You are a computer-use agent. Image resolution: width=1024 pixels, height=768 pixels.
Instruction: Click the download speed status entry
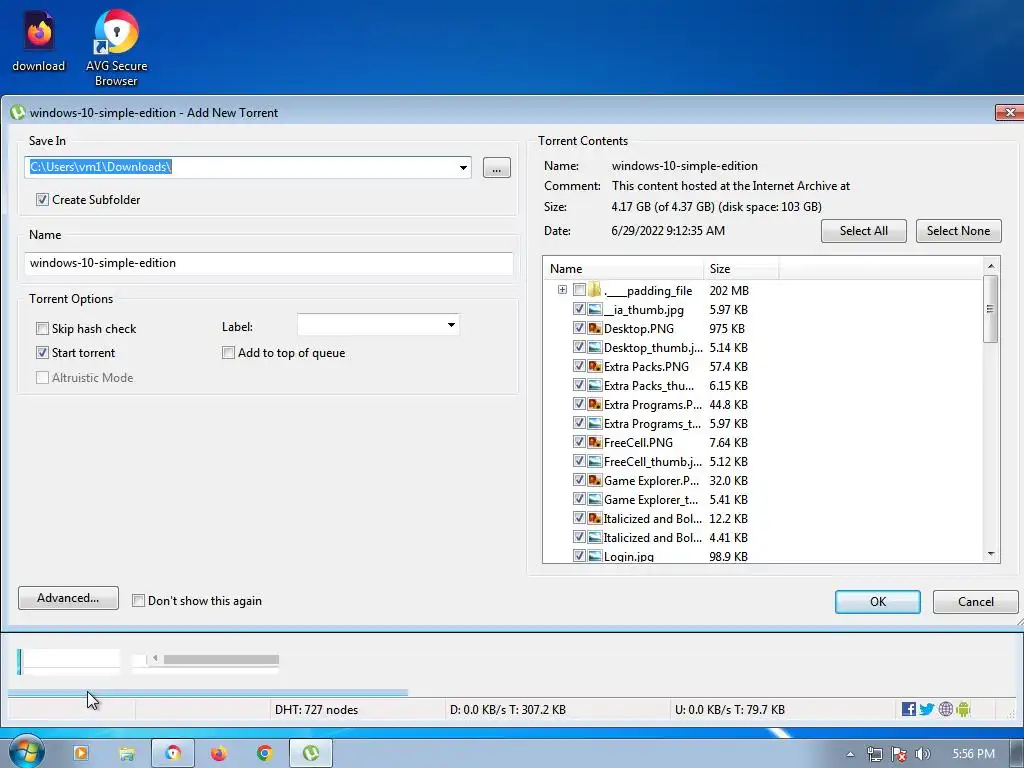click(x=507, y=709)
